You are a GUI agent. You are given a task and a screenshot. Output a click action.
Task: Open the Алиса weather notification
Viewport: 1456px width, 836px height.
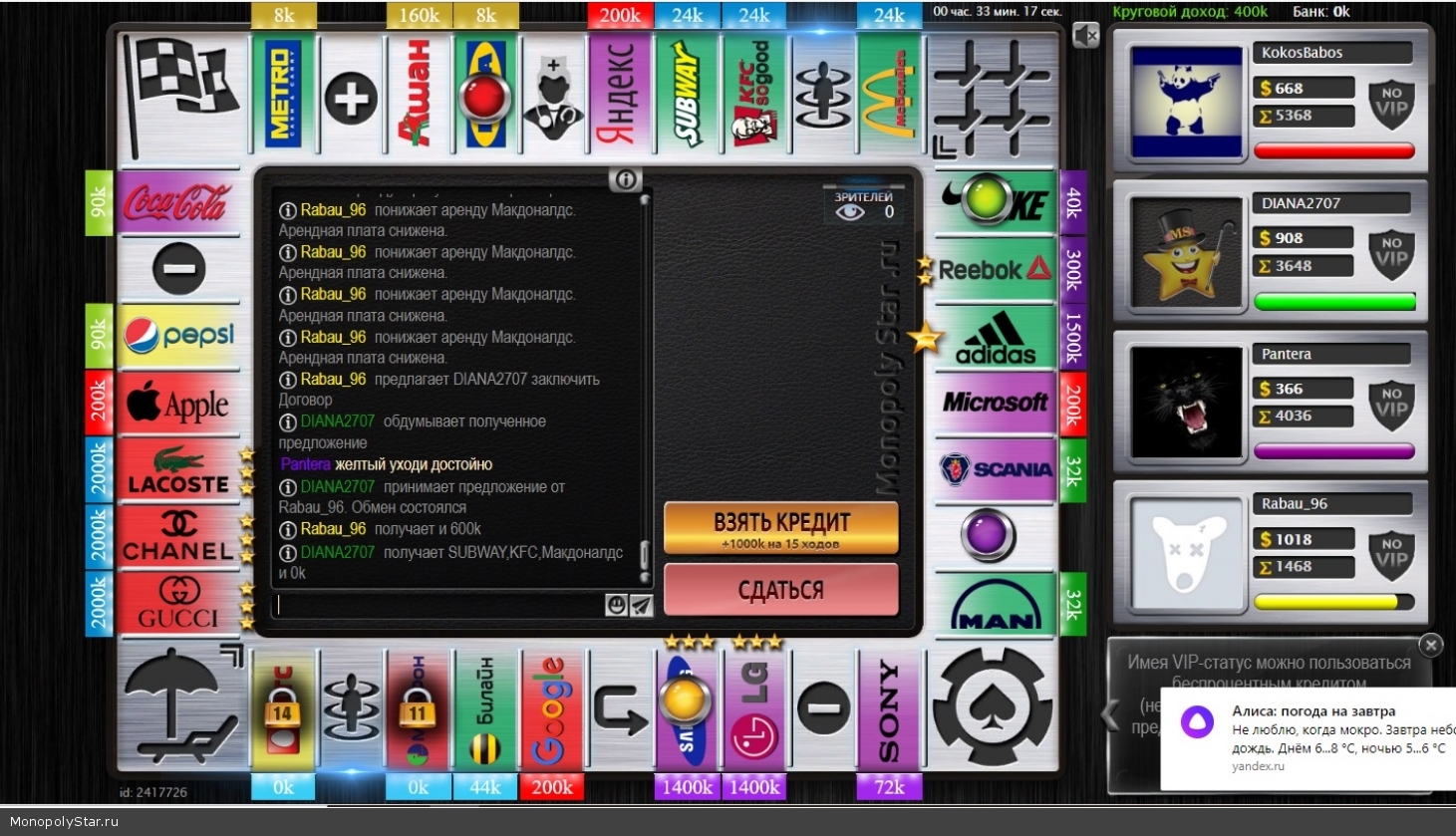tap(1309, 739)
